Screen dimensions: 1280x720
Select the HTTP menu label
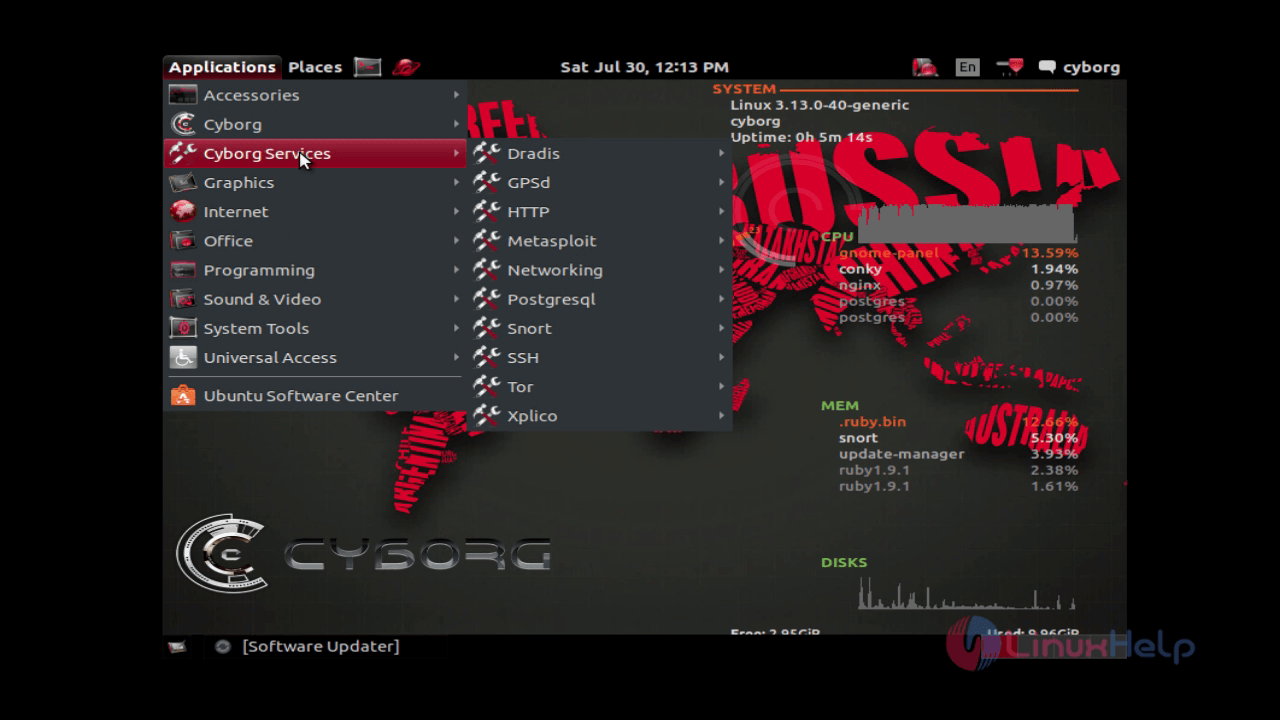tap(528, 212)
